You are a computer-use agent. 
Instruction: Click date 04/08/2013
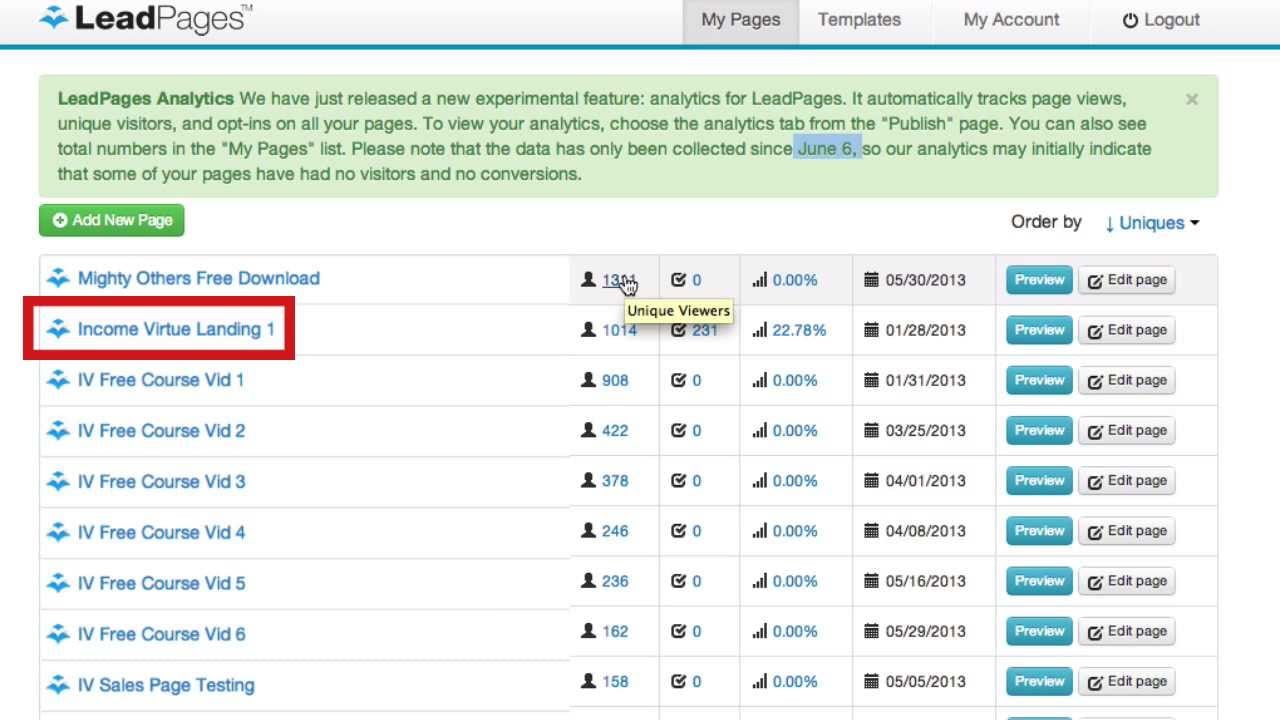[x=925, y=531]
